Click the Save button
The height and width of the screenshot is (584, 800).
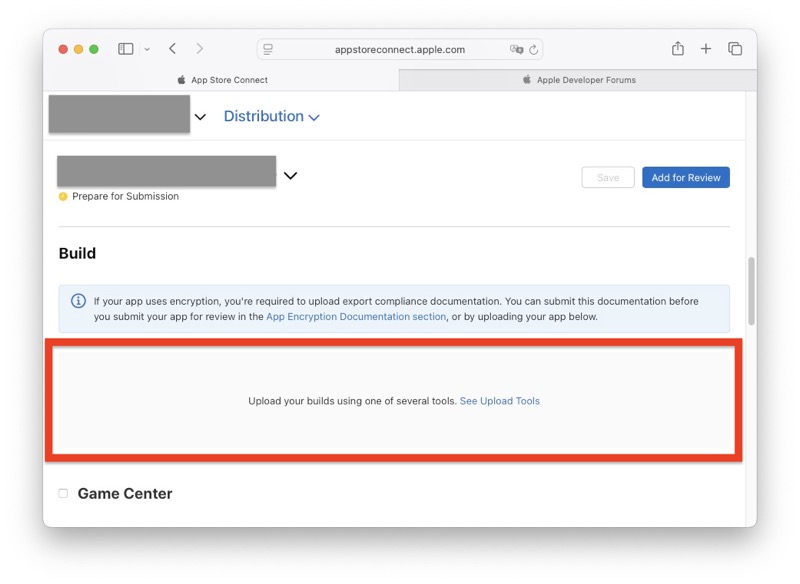point(608,177)
